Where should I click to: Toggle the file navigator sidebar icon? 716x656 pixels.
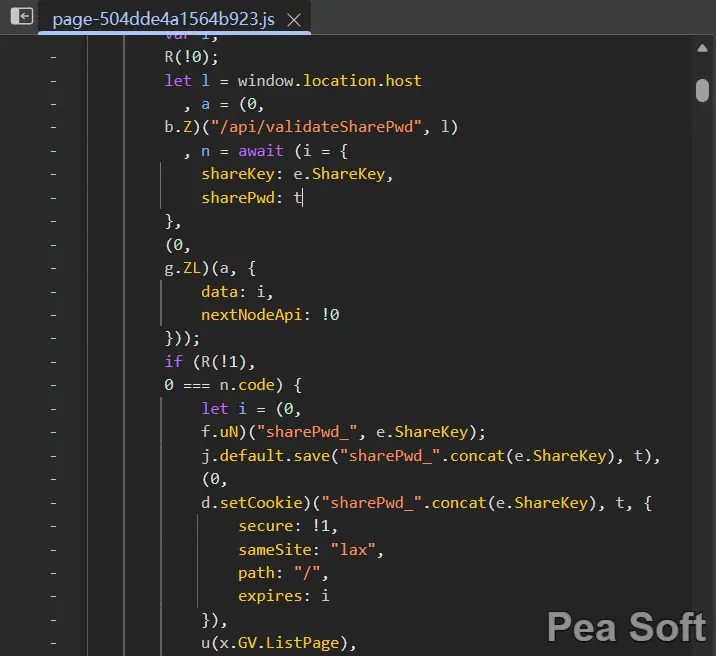click(x=21, y=16)
